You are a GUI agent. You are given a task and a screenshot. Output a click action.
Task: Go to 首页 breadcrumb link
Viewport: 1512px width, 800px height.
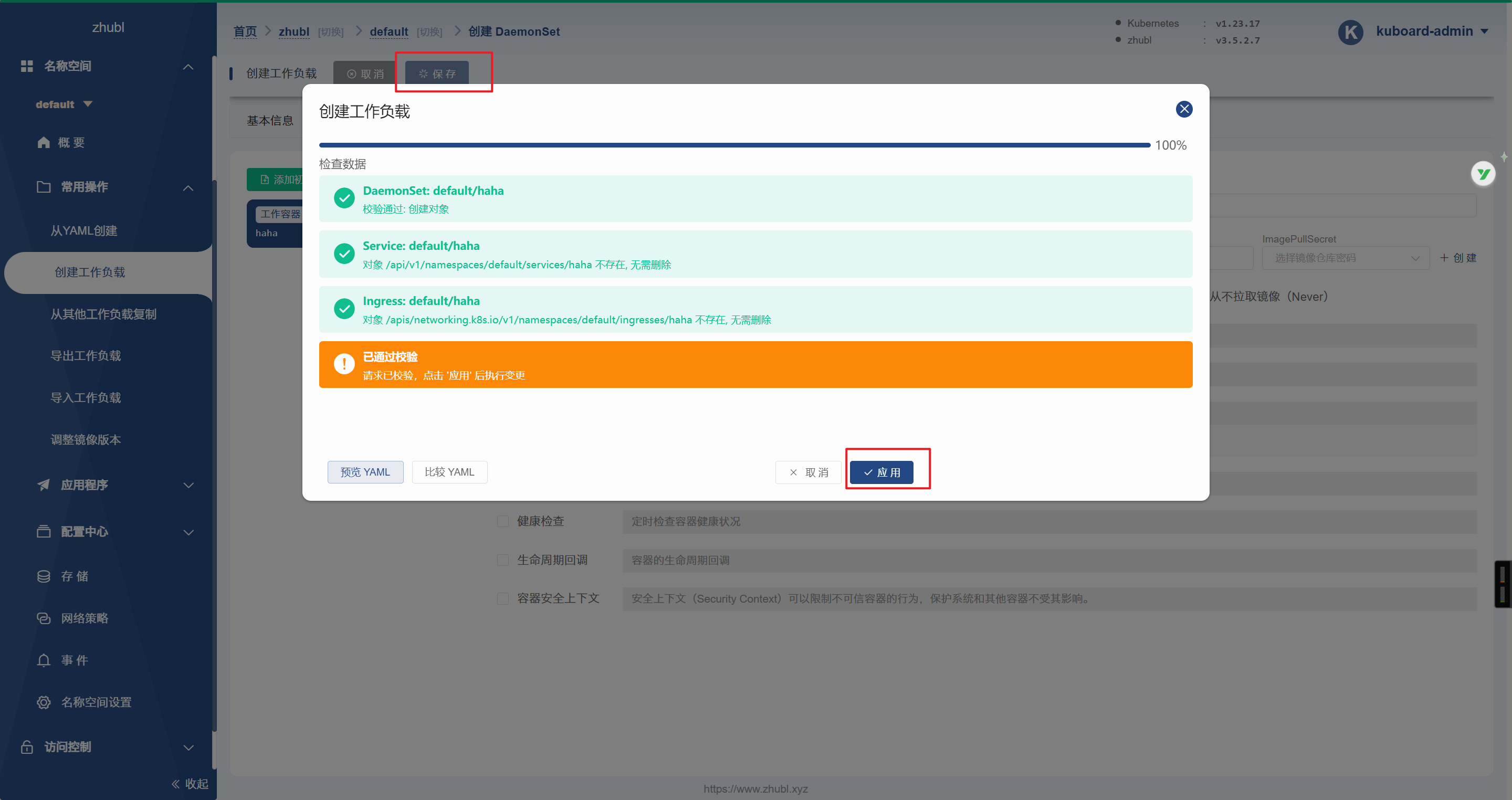pos(245,31)
